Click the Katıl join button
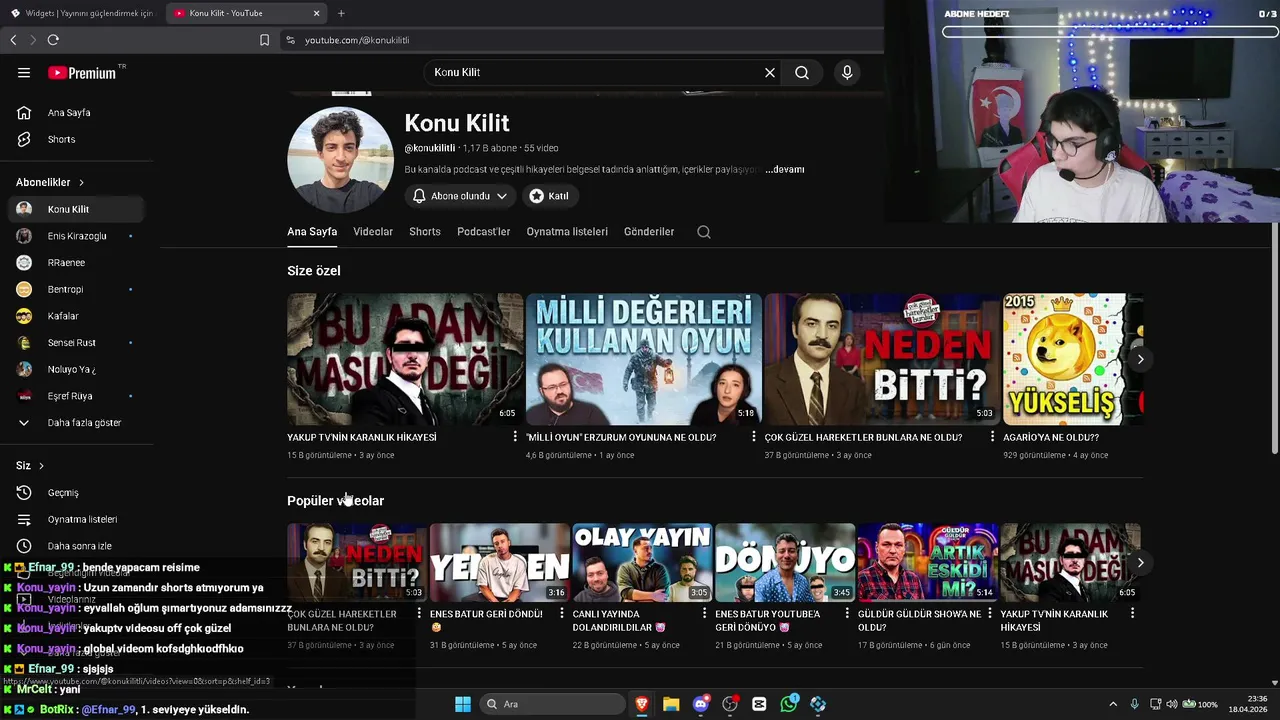The height and width of the screenshot is (720, 1280). tap(549, 196)
